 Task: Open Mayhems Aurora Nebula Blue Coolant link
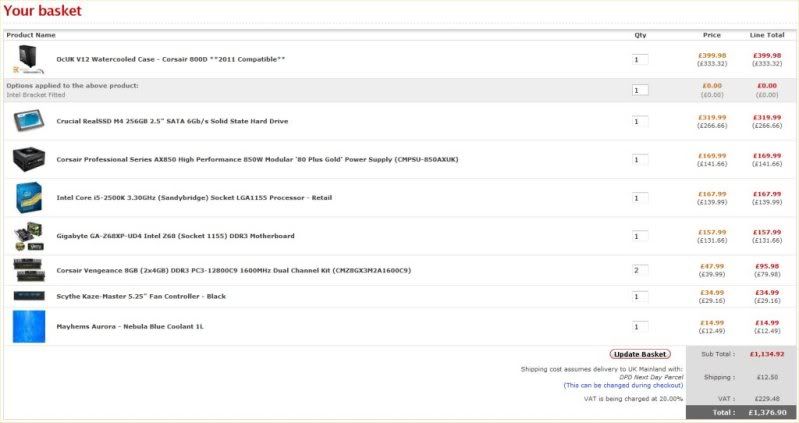pyautogui.click(x=130, y=327)
